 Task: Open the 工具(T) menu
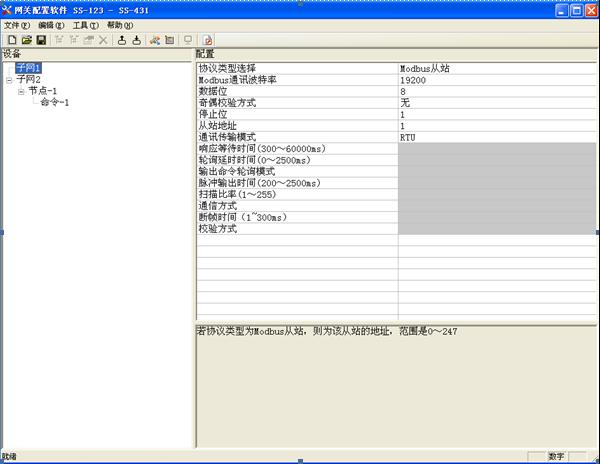(85, 25)
